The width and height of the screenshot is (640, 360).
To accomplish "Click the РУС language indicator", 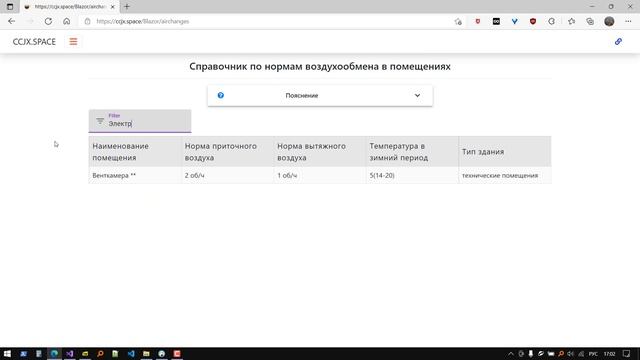I will [593, 354].
